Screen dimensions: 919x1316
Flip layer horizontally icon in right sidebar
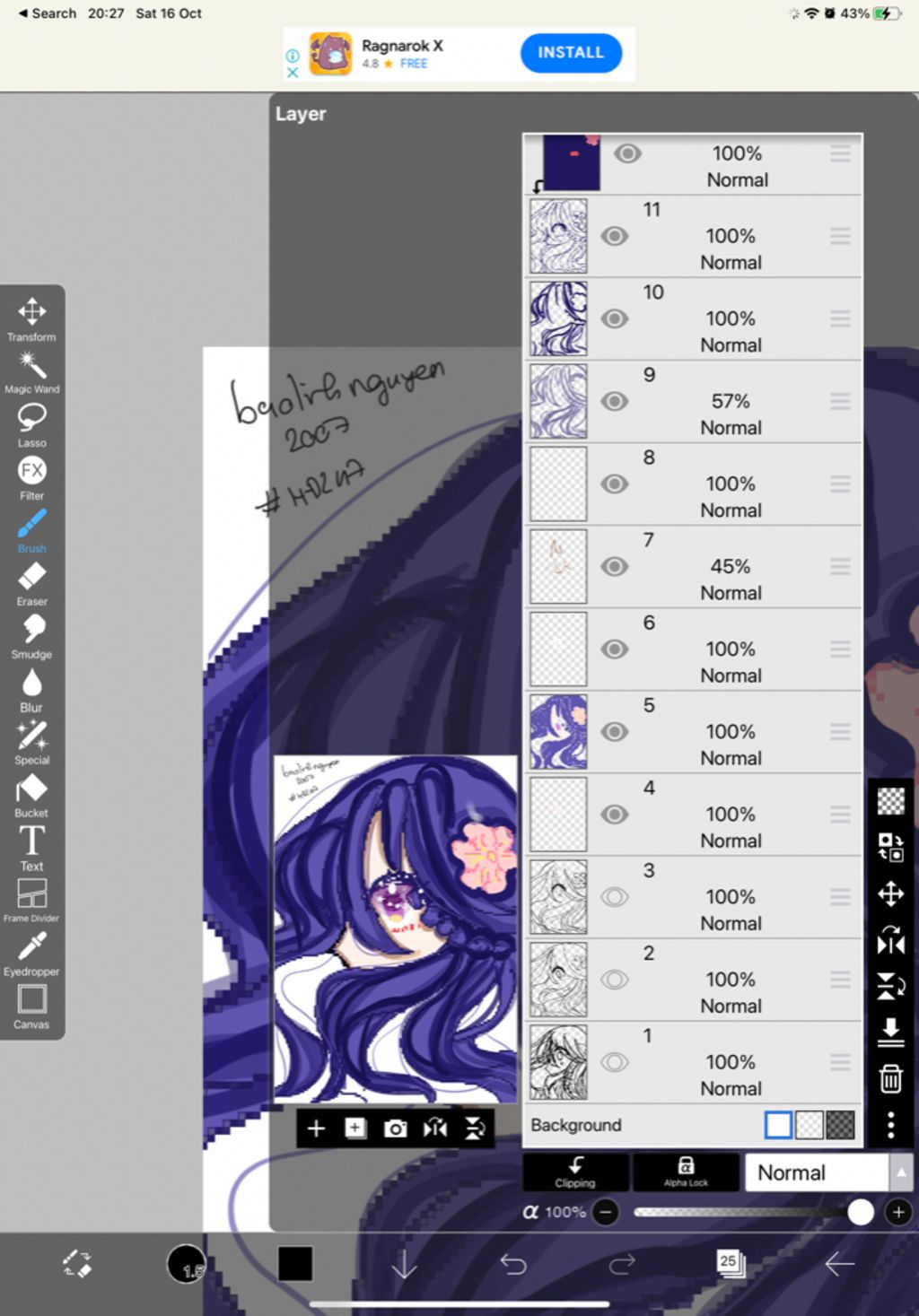890,941
